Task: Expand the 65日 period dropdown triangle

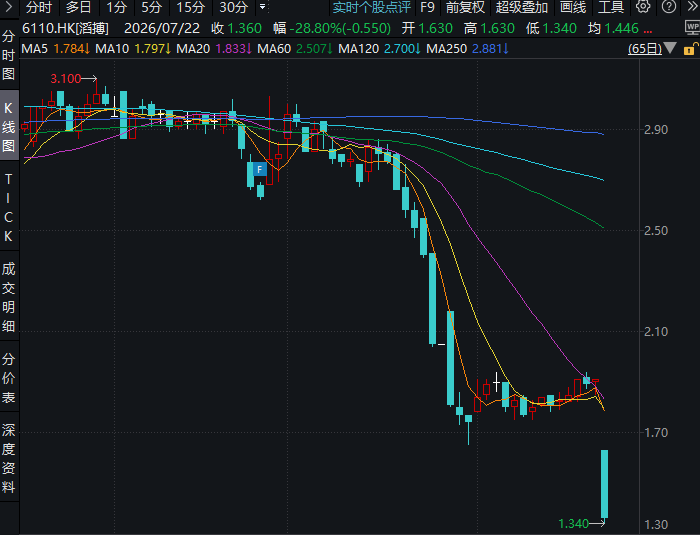Action: tap(670, 48)
